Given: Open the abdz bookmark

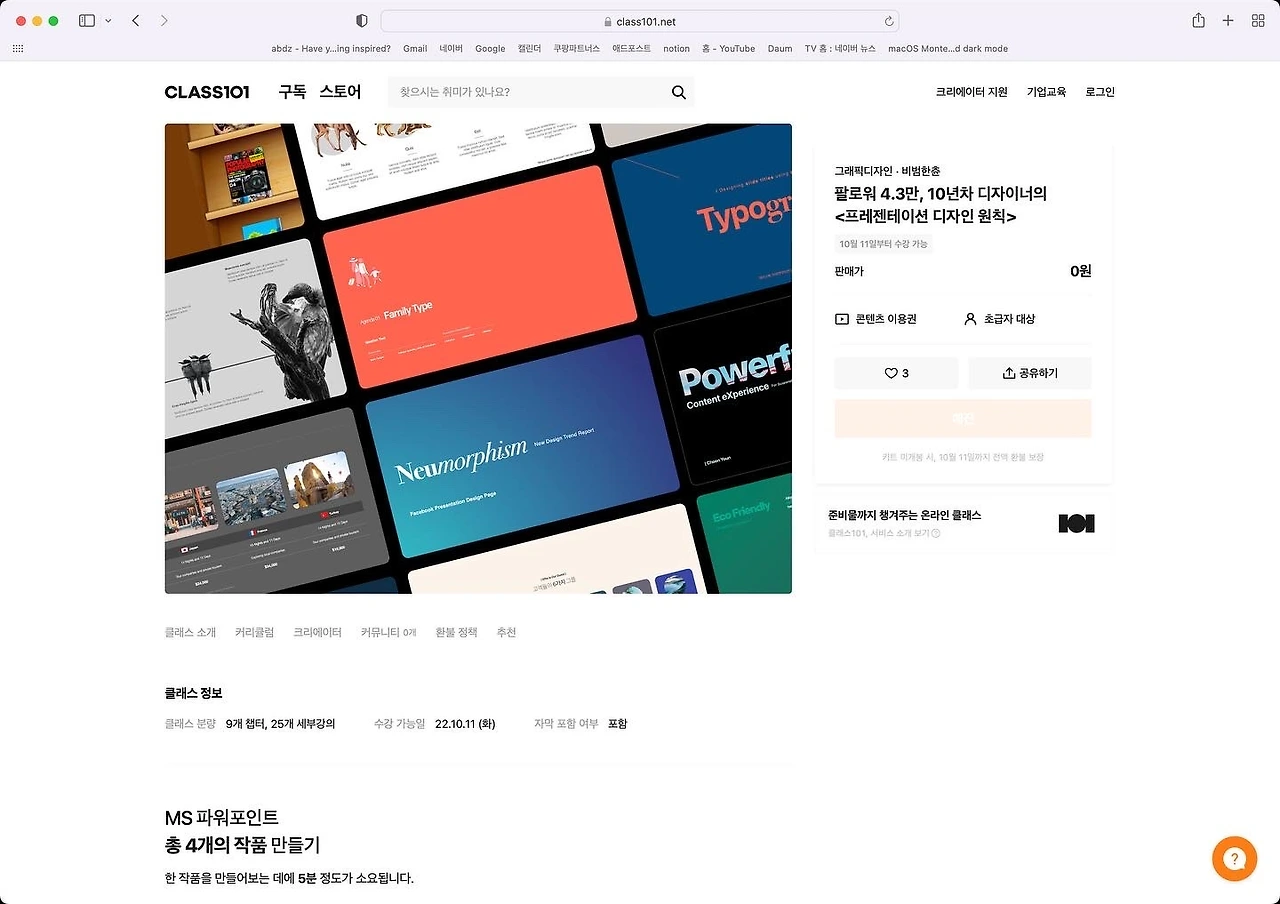Looking at the screenshot, I should pos(331,48).
